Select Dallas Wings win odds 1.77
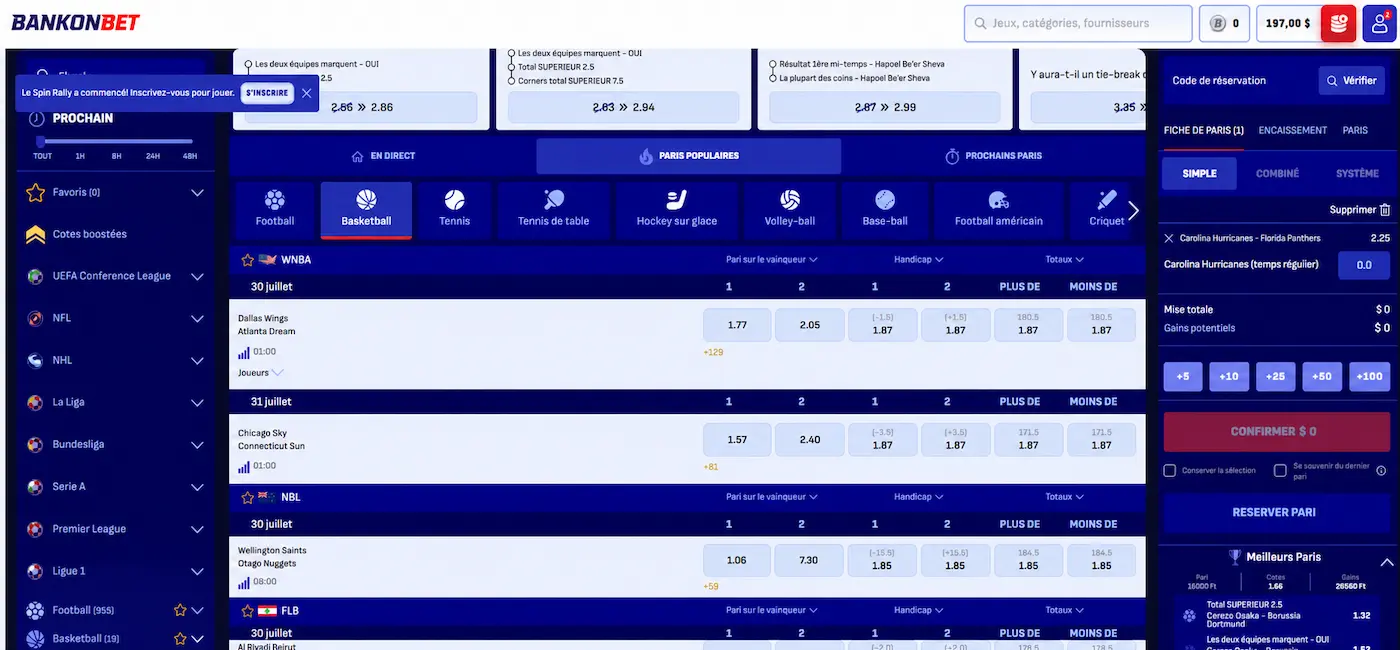The image size is (1400, 650). pos(737,325)
